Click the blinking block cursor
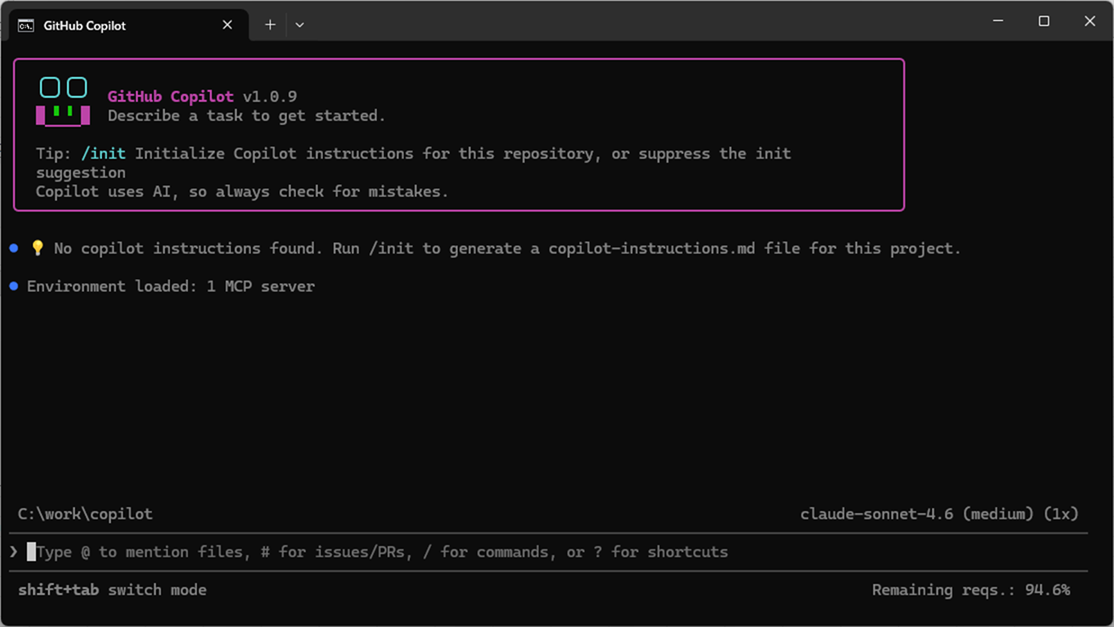The image size is (1114, 627). click(34, 551)
